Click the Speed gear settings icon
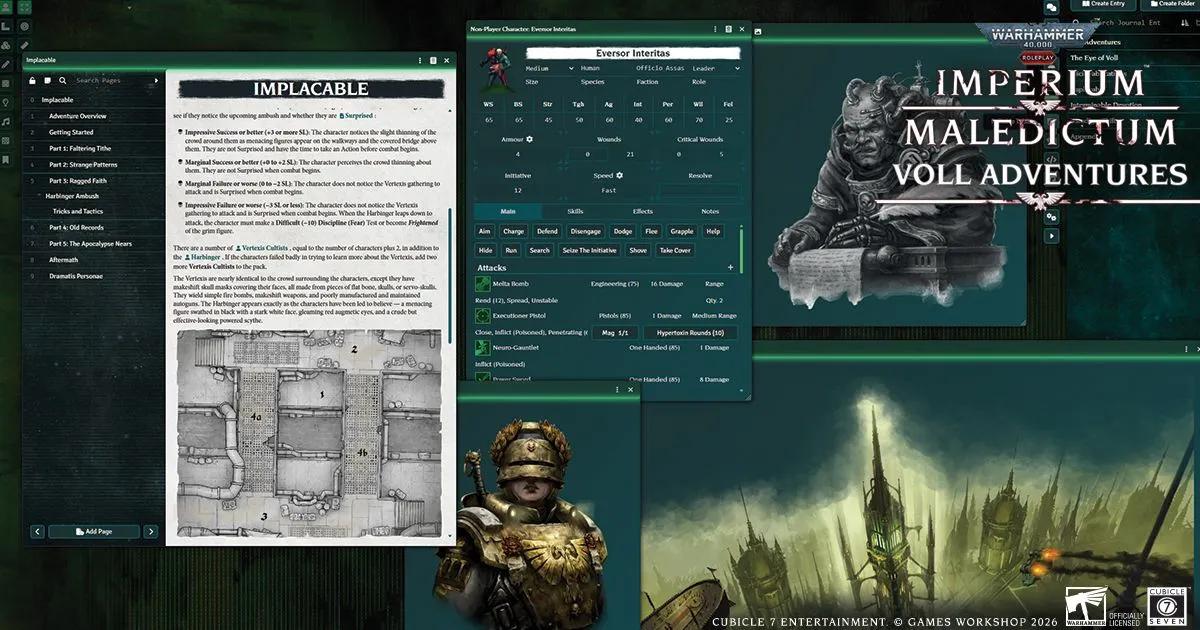This screenshot has width=1200, height=630. click(x=619, y=175)
